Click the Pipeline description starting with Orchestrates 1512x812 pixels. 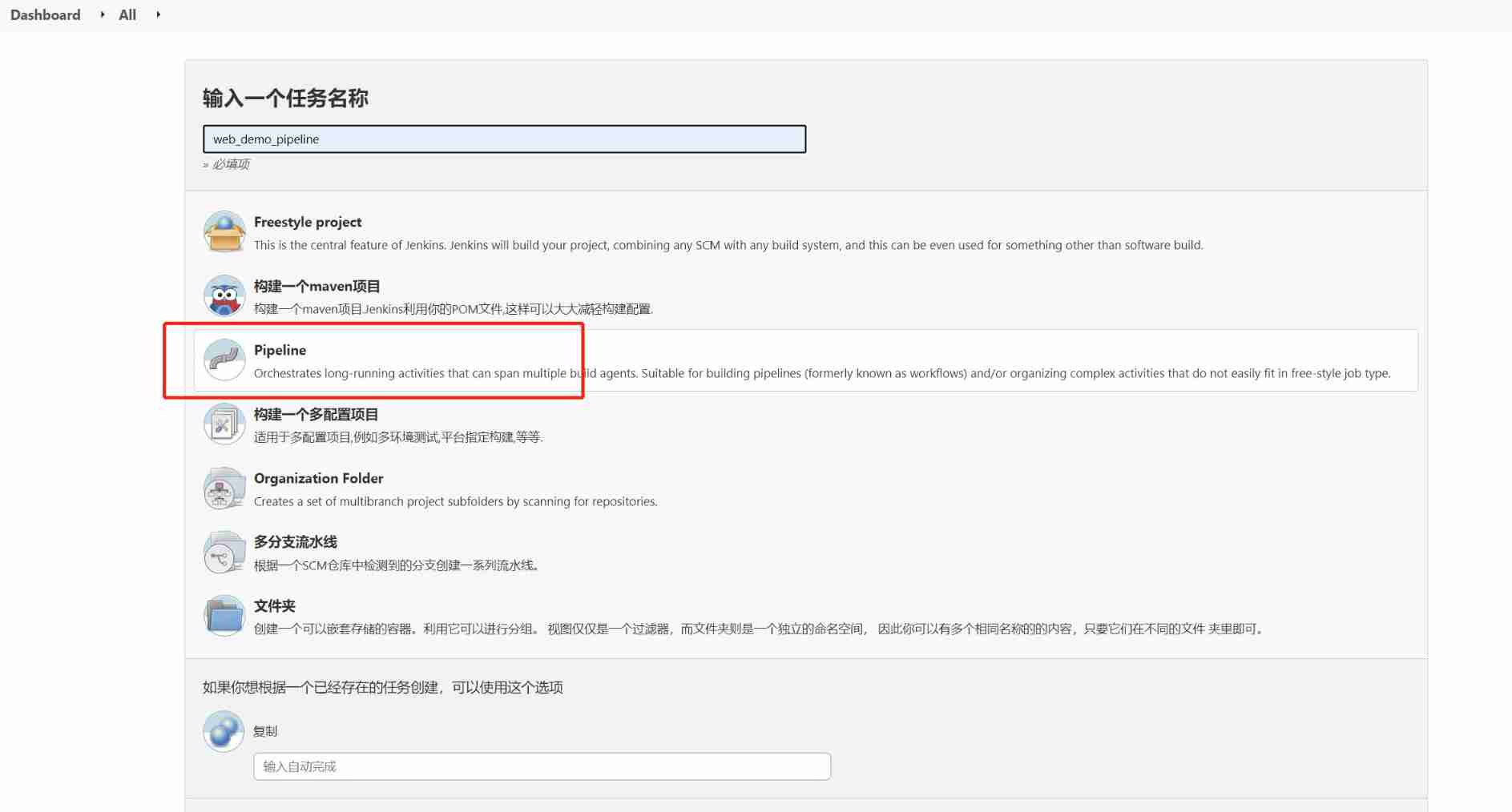tap(822, 373)
